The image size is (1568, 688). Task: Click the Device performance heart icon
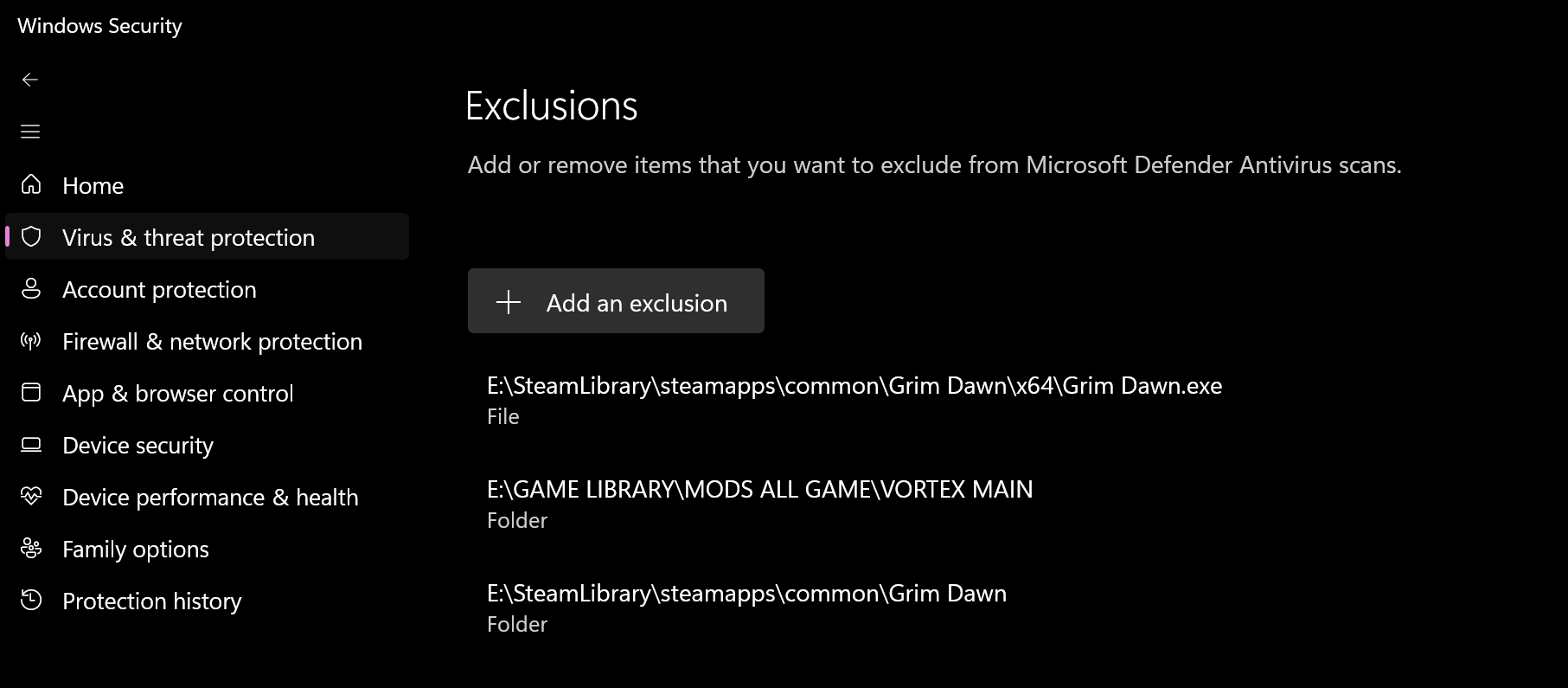31,496
